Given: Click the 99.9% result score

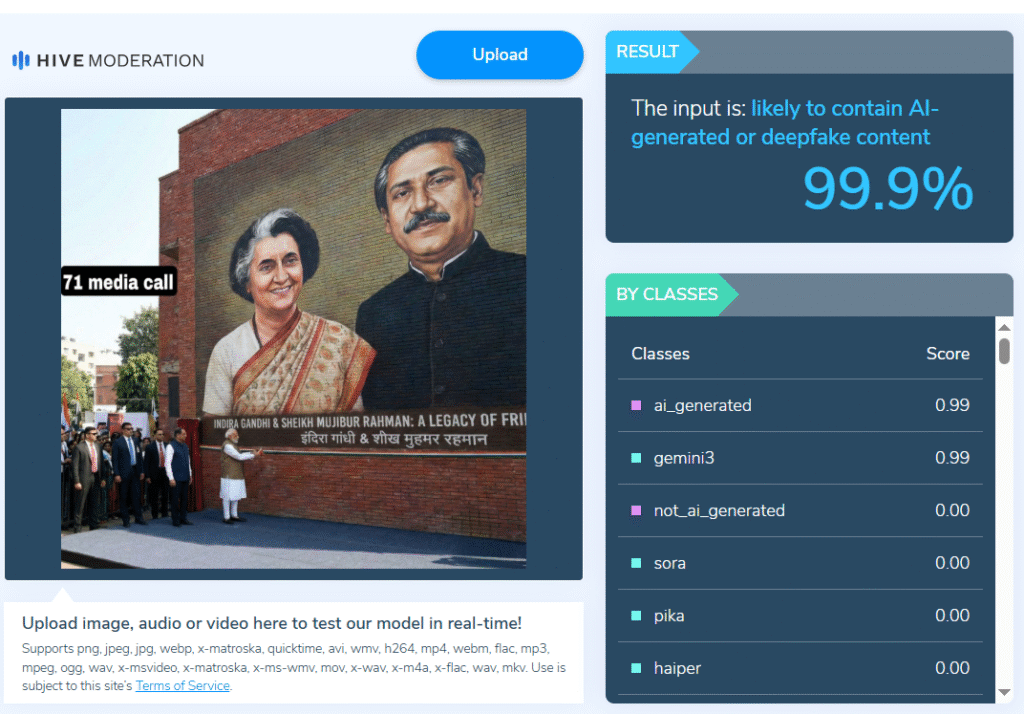Looking at the screenshot, I should pos(887,188).
